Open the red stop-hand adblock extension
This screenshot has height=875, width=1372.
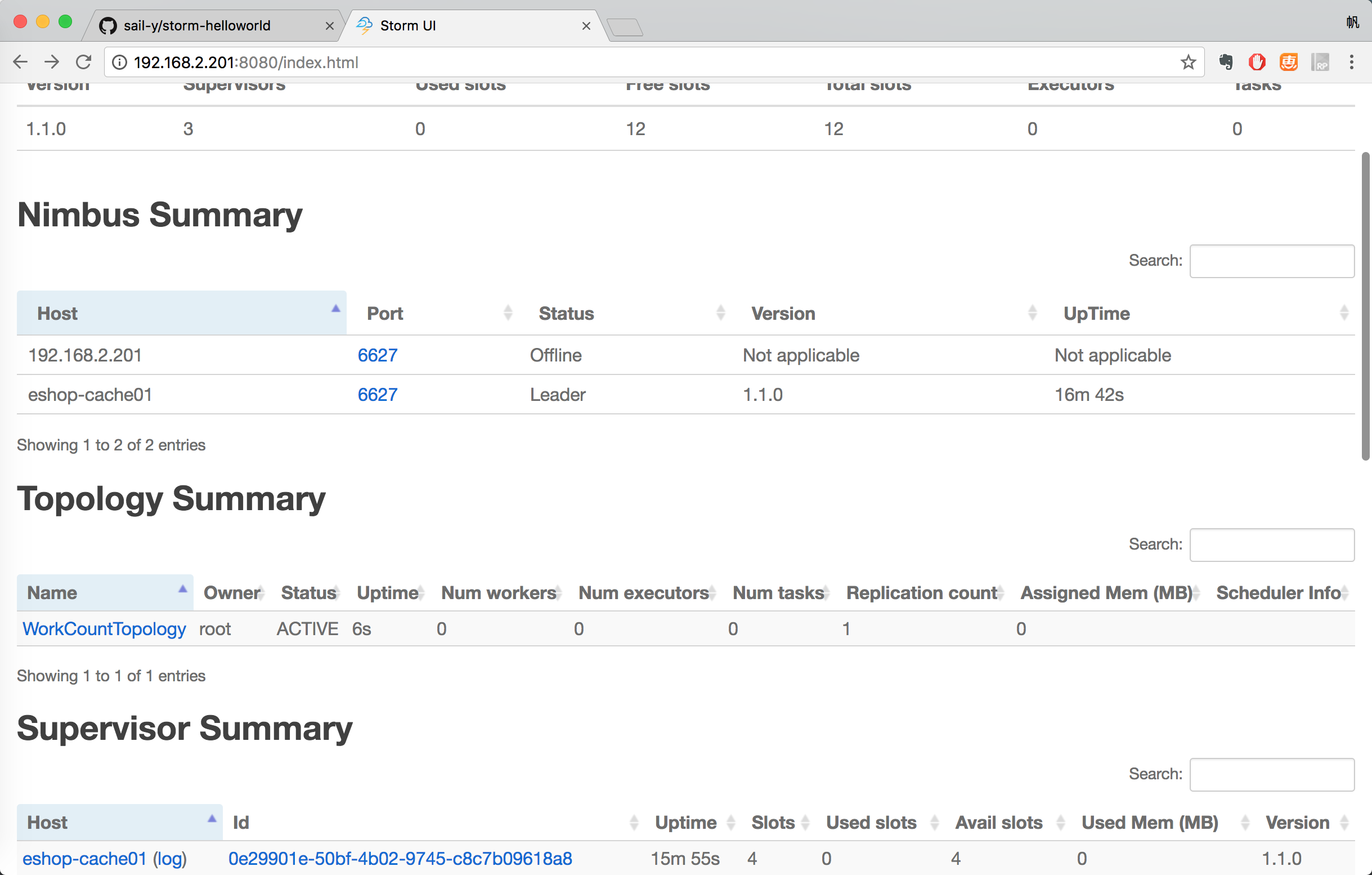pyautogui.click(x=1257, y=62)
